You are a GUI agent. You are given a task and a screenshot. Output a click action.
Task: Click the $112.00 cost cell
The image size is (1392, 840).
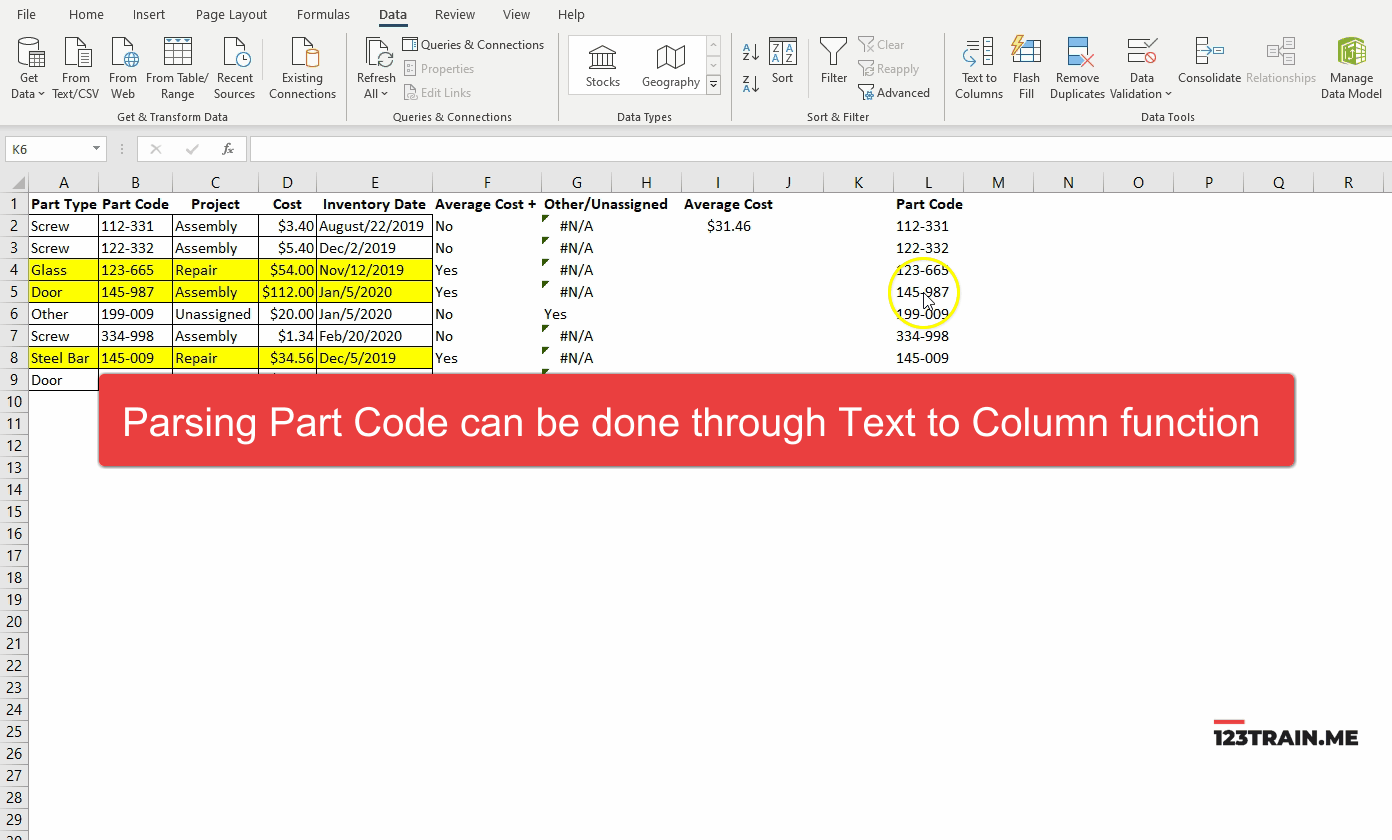[x=287, y=292]
